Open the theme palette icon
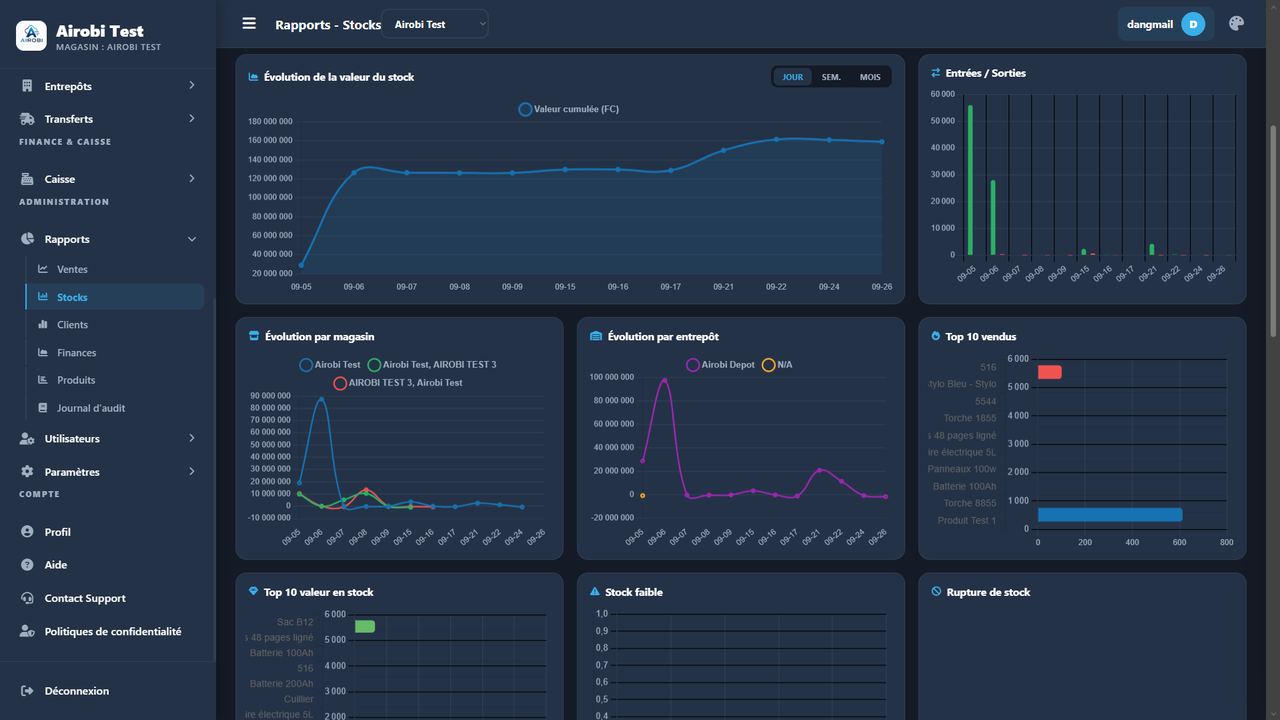The width and height of the screenshot is (1280, 720). point(1236,24)
